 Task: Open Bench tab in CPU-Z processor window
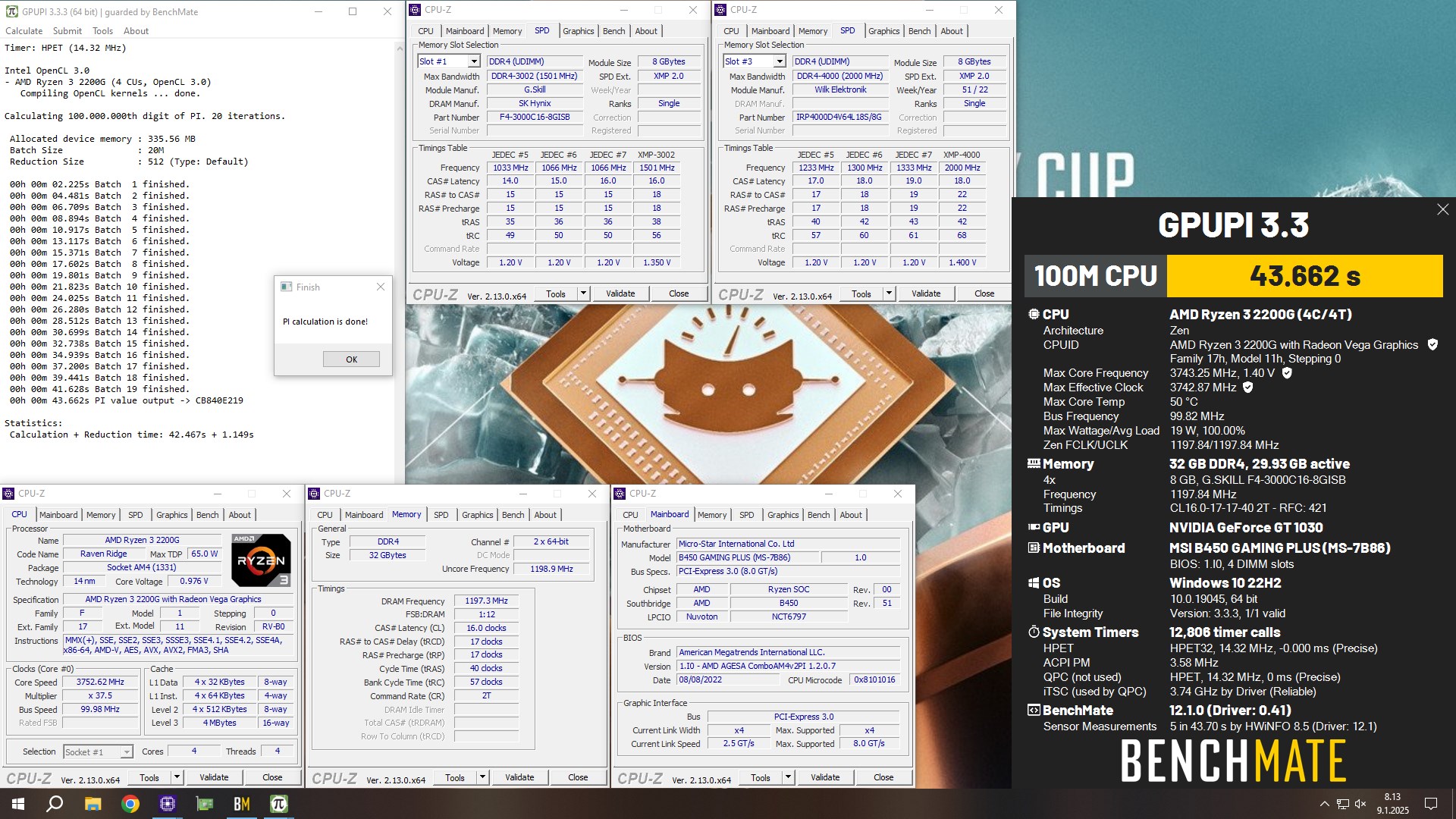click(x=207, y=515)
